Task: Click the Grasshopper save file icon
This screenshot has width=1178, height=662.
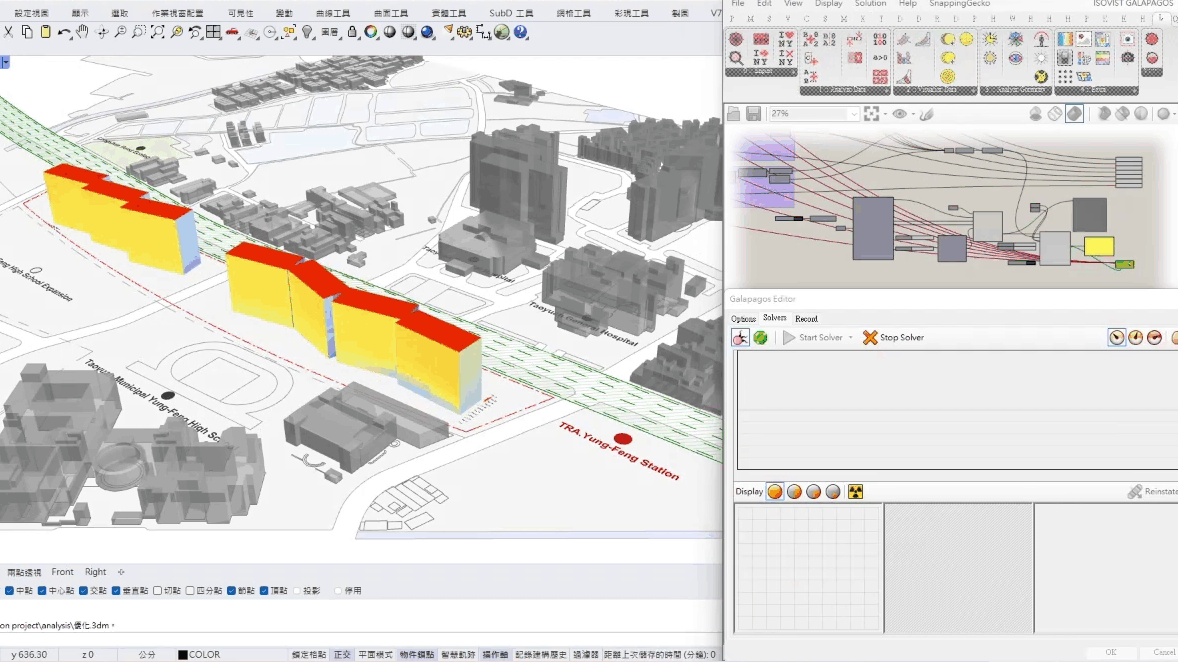Action: (x=754, y=114)
